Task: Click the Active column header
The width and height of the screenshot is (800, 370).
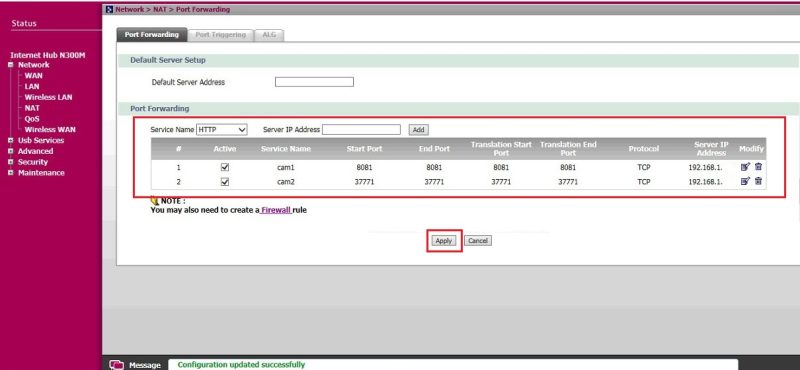Action: [224, 149]
